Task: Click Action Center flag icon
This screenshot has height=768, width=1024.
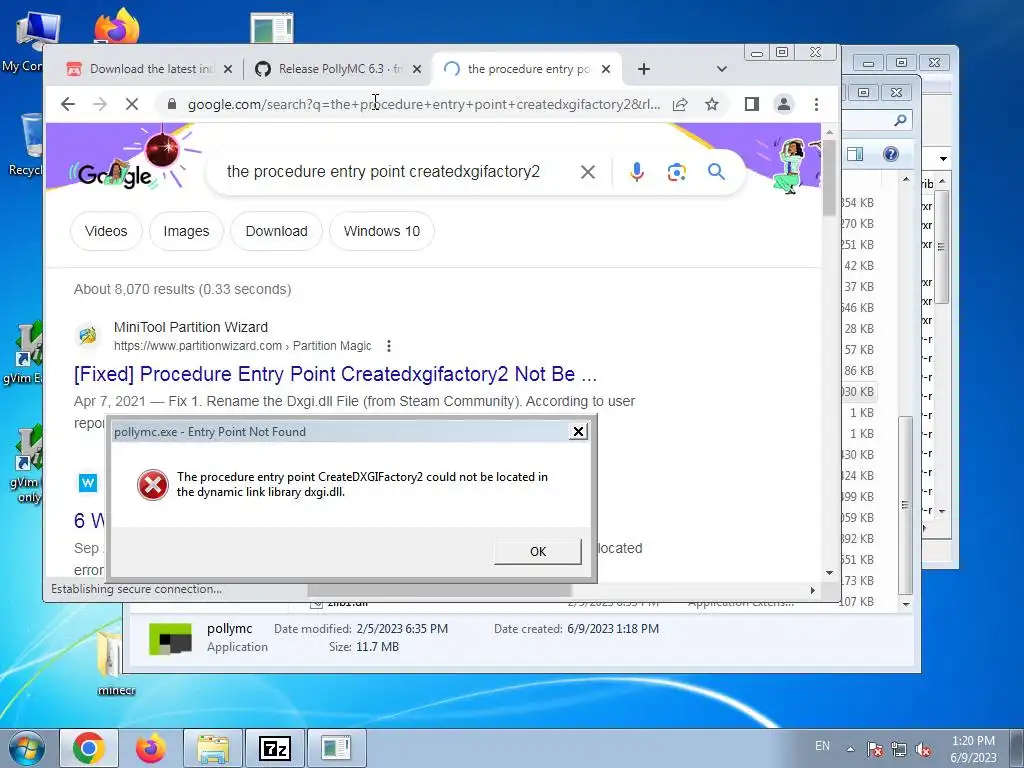Action: pos(874,749)
